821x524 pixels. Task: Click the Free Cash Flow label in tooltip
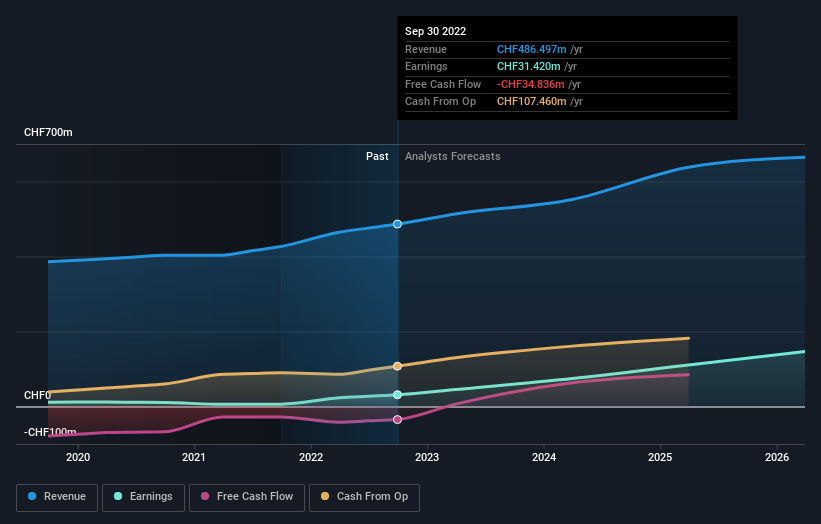pos(443,84)
